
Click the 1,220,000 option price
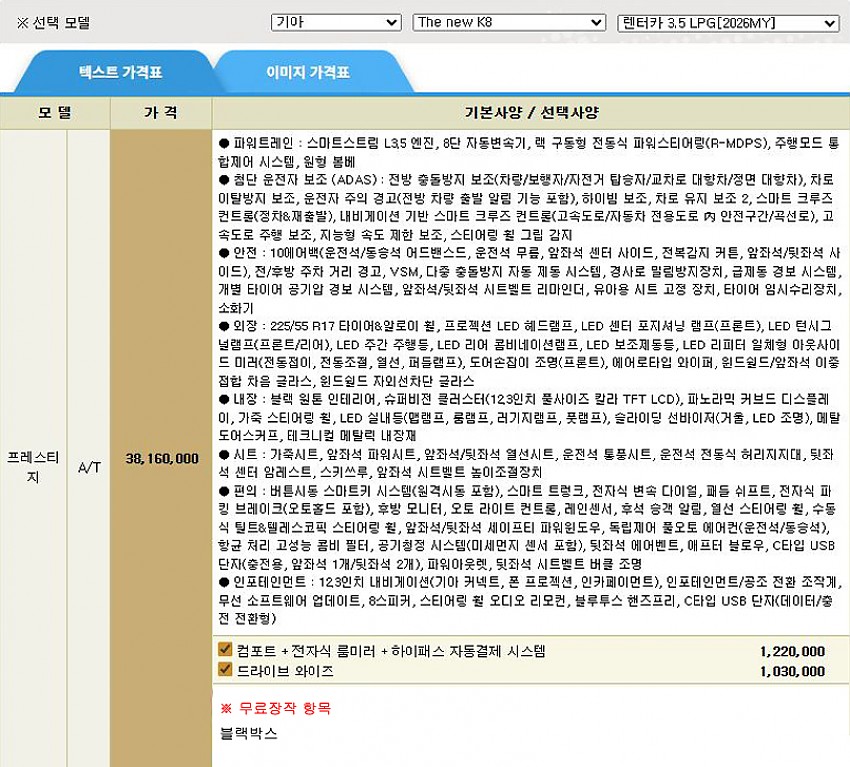pyautogui.click(x=792, y=651)
